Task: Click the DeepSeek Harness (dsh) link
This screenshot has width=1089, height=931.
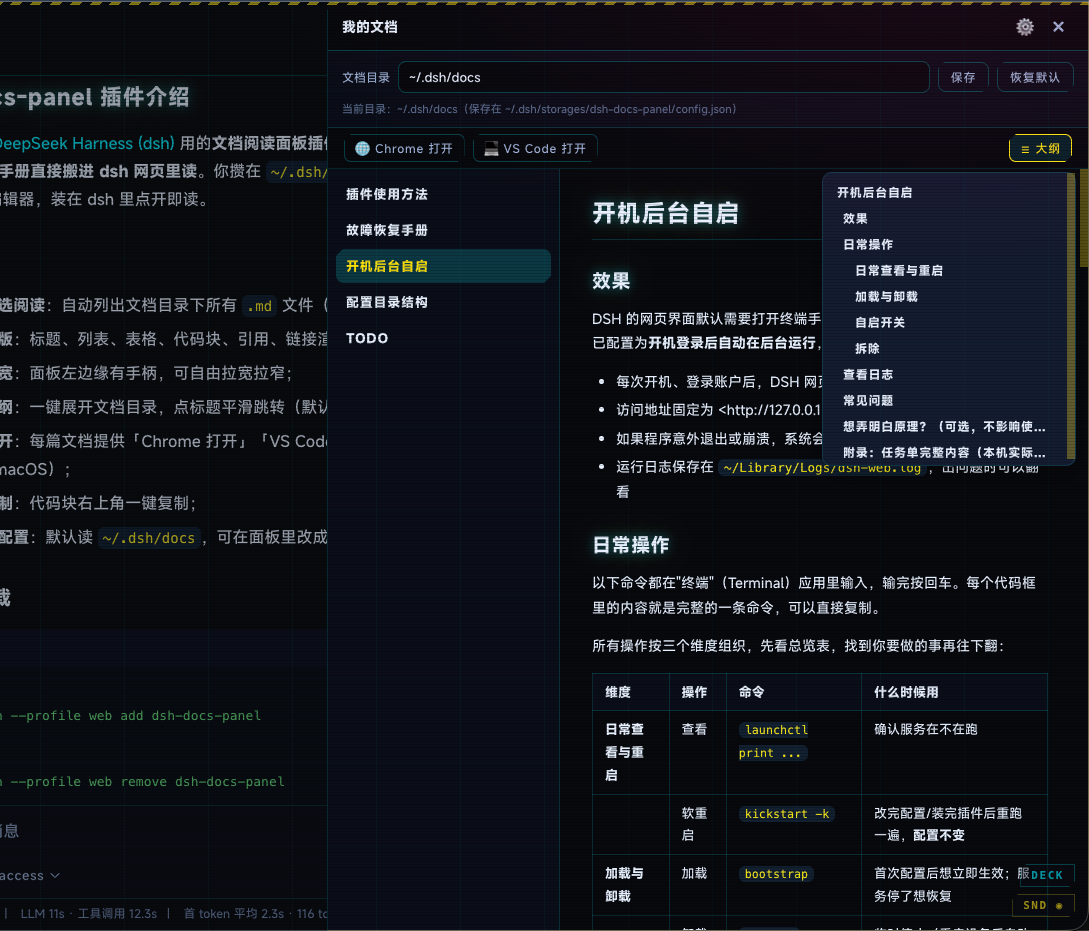Action: (x=87, y=144)
